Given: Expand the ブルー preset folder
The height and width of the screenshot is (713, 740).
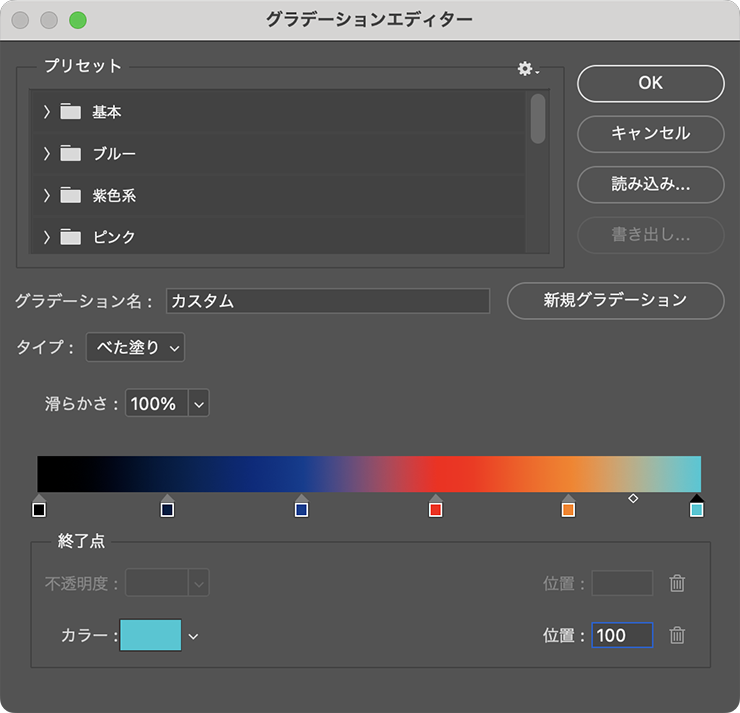Looking at the screenshot, I should [47, 154].
